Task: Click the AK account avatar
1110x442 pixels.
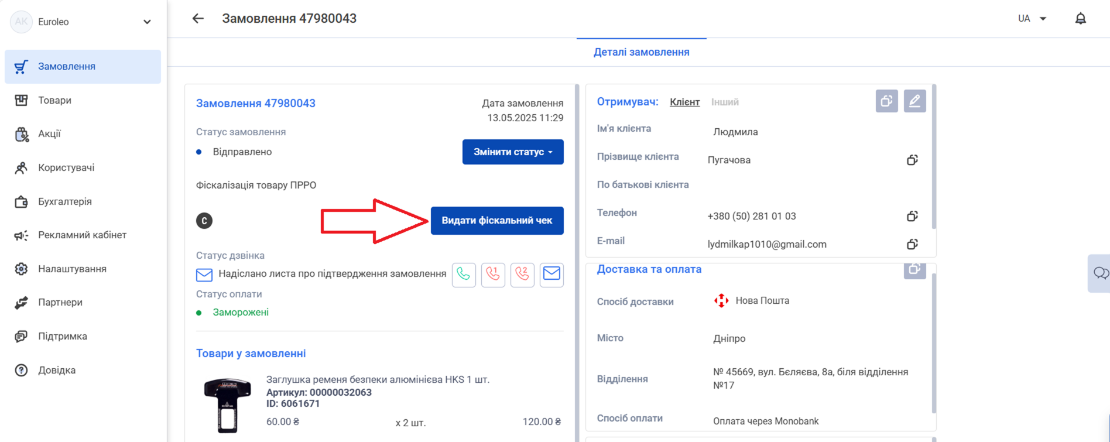Action: coord(21,22)
